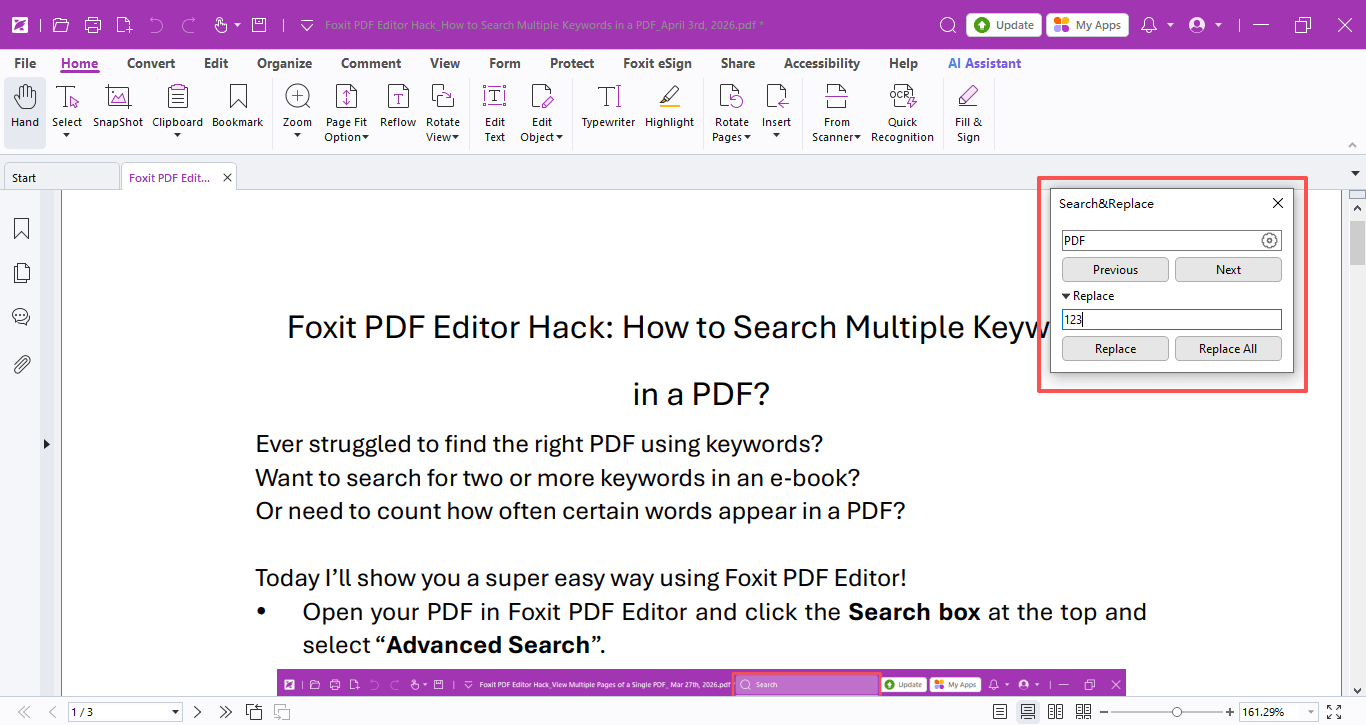This screenshot has height=725, width=1366.
Task: Switch to the Protect tab
Action: click(572, 63)
